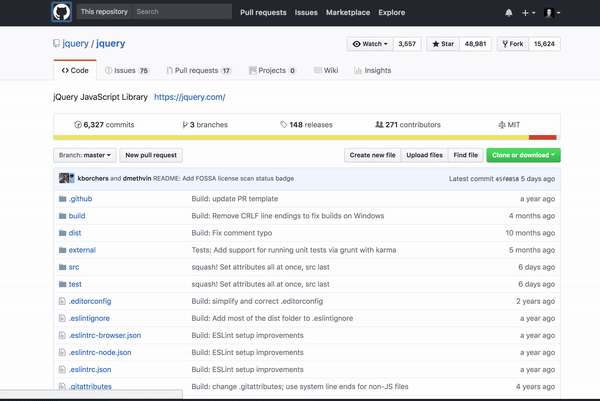Click the .github folder icon
The width and height of the screenshot is (600, 401).
pyautogui.click(x=61, y=198)
